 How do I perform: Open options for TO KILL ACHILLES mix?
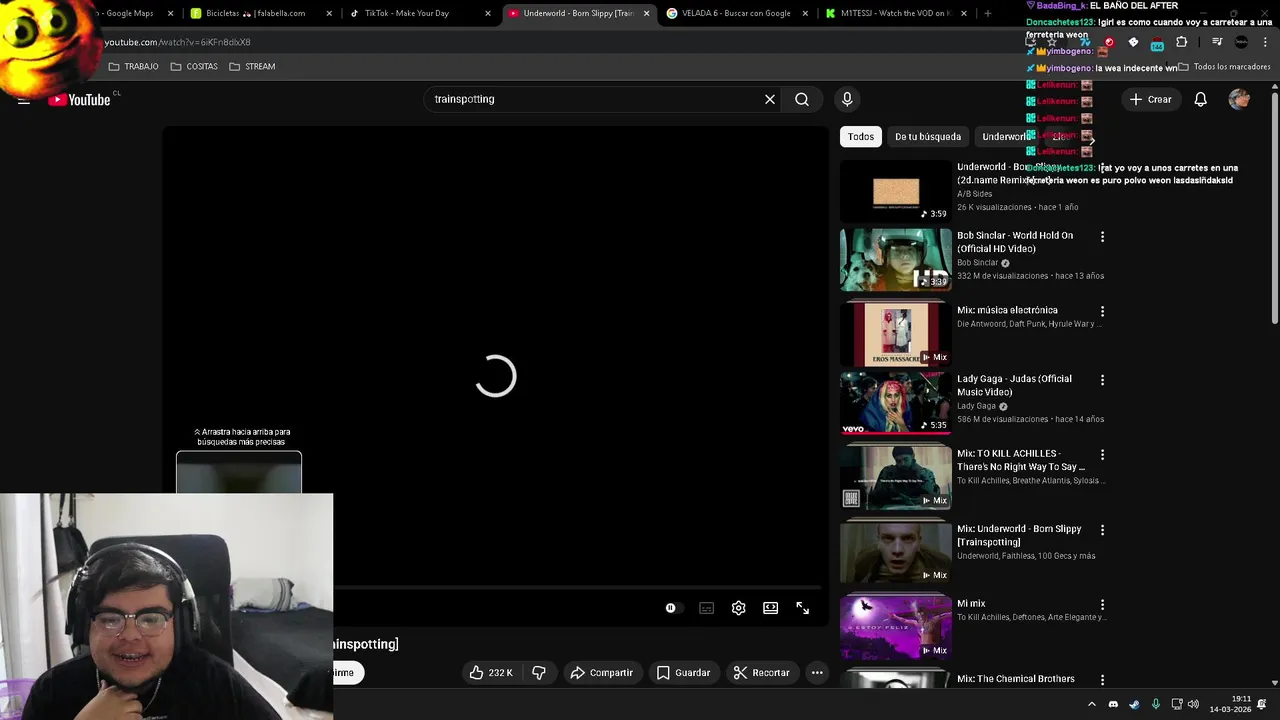click(x=1102, y=455)
